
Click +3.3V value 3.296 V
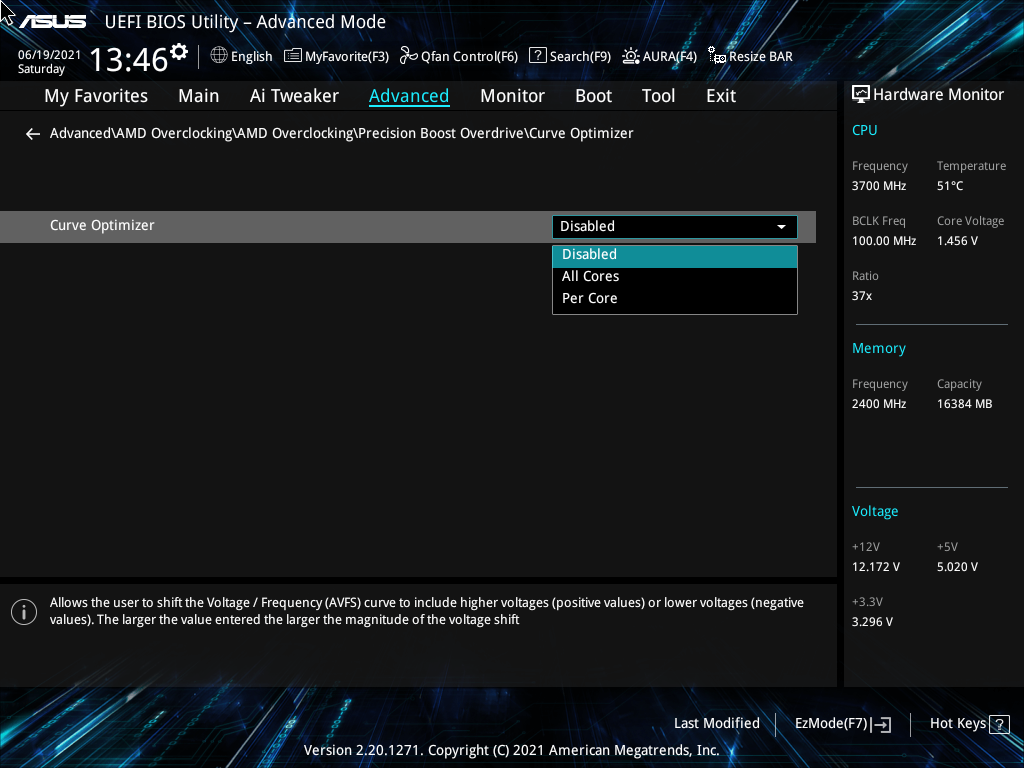872,622
